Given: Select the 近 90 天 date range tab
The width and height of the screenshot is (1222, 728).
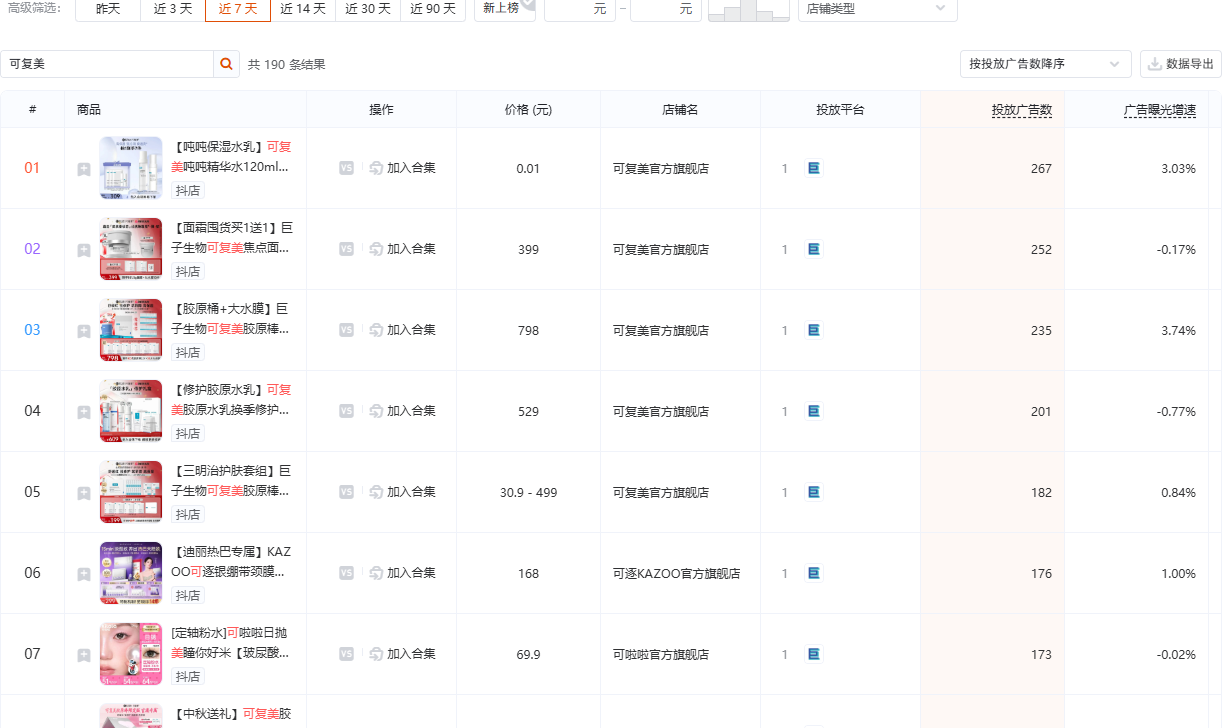Looking at the screenshot, I should 433,9.
